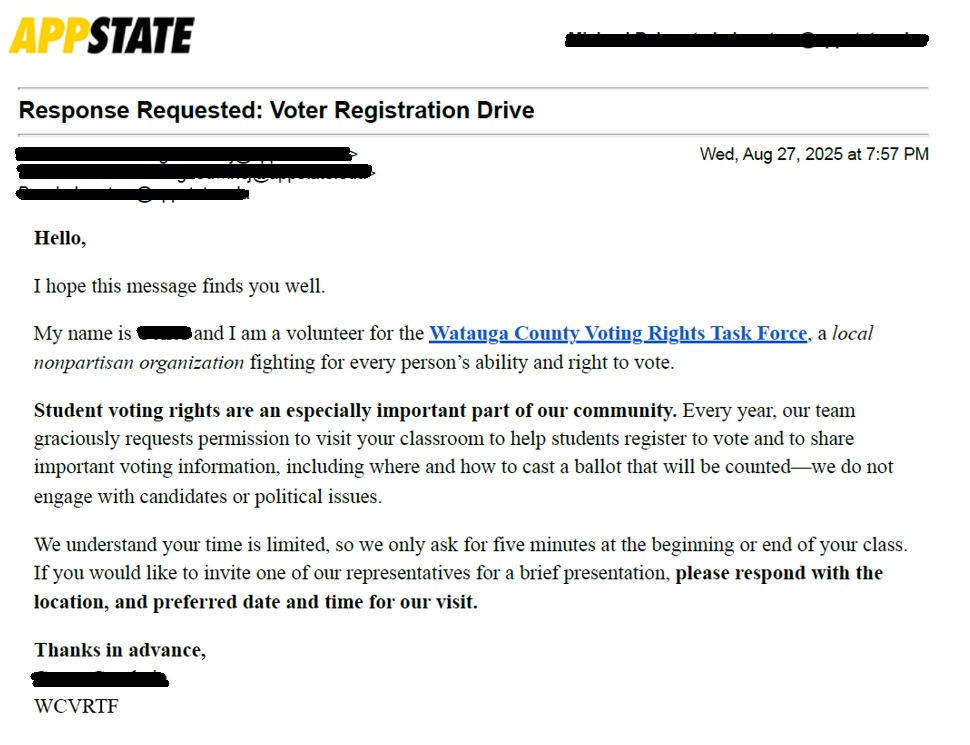Click the bold 'please respond with the location' text
This screenshot has width=970, height=745.
(x=779, y=574)
